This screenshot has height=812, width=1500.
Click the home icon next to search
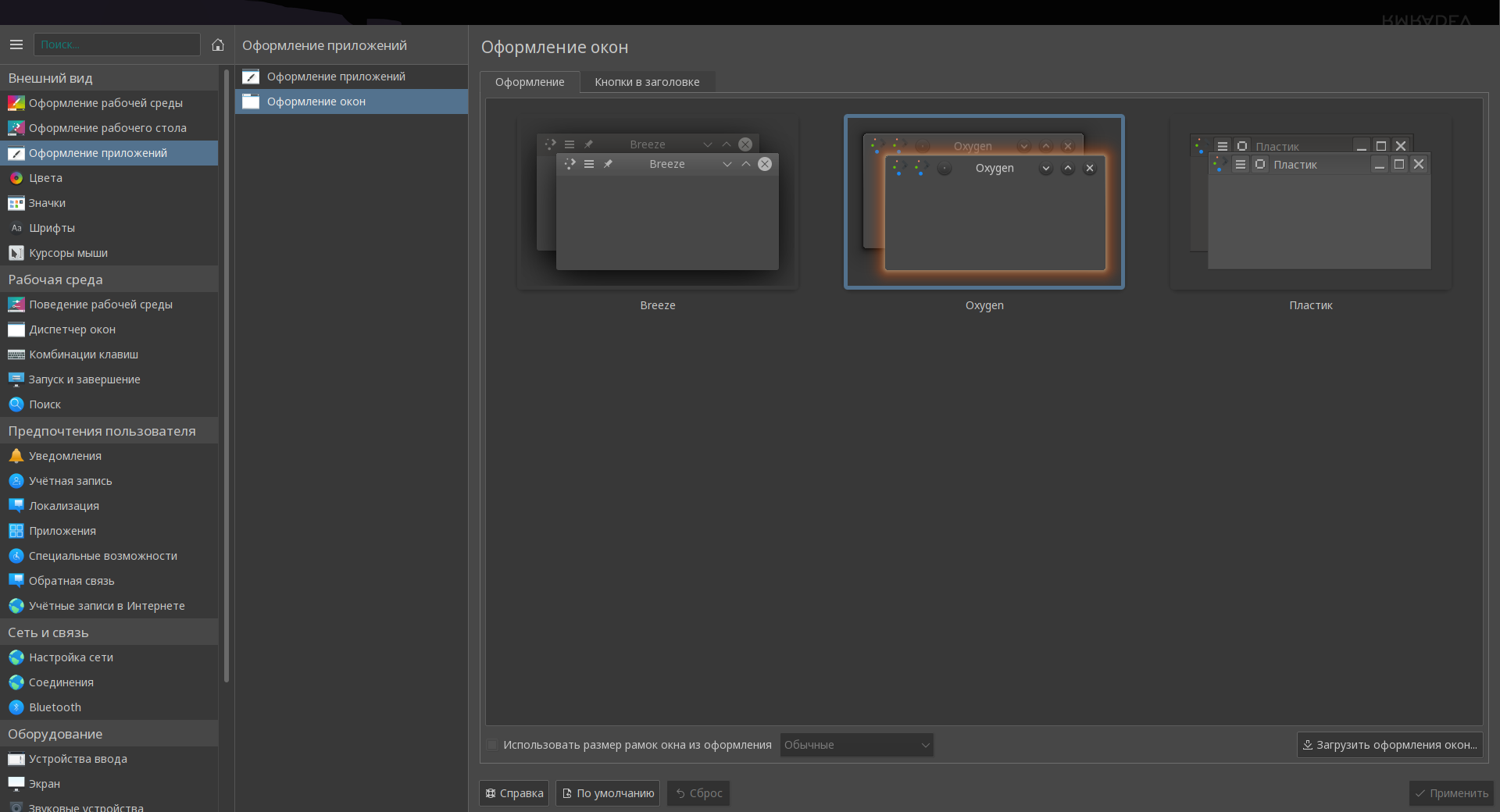coord(218,45)
